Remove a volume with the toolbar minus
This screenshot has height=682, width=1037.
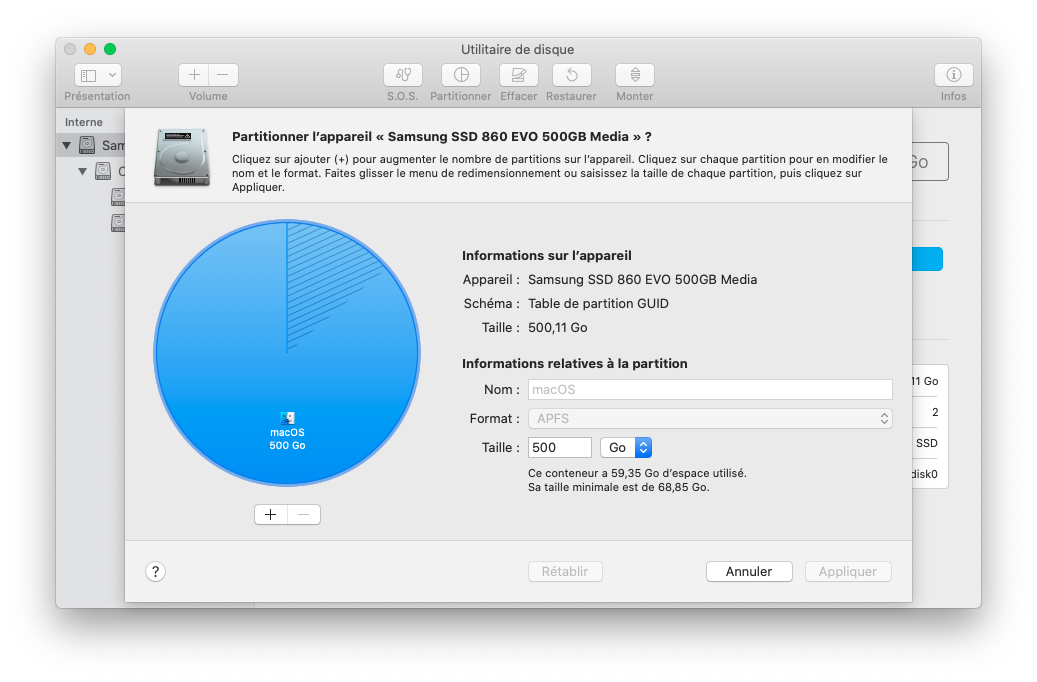coord(223,75)
